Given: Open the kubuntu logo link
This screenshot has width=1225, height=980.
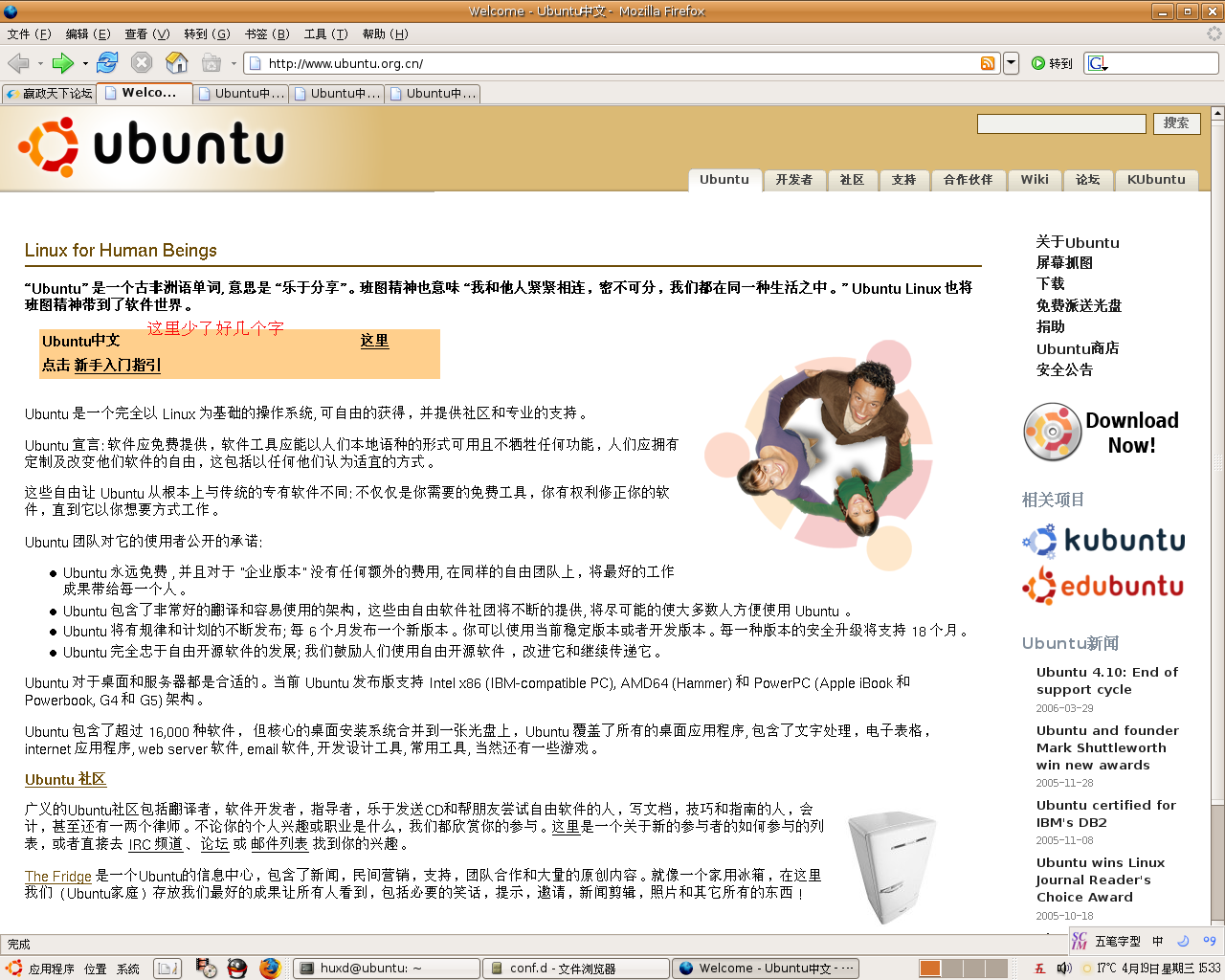Looking at the screenshot, I should 1103,540.
